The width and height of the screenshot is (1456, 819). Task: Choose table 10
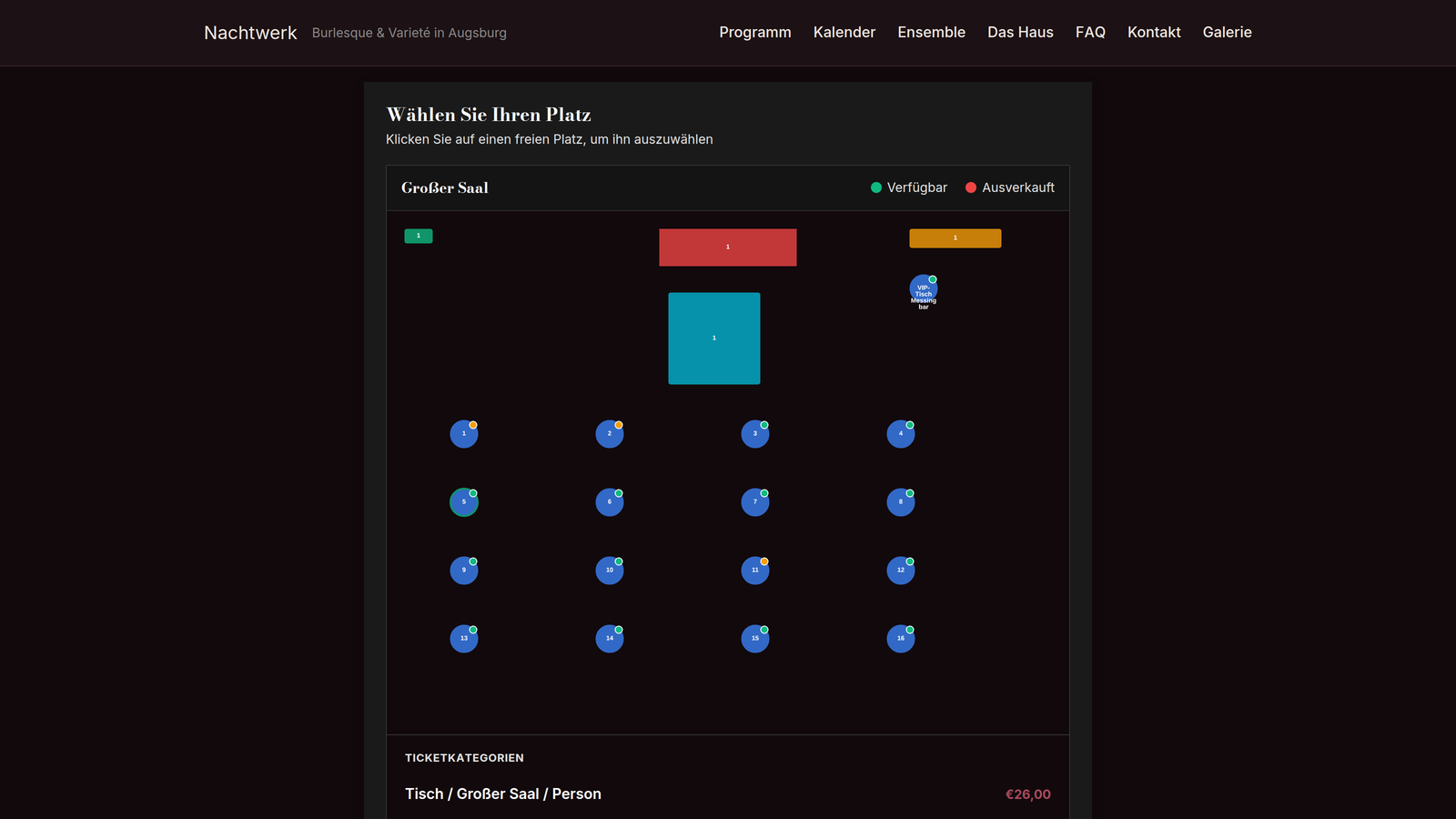pos(610,571)
